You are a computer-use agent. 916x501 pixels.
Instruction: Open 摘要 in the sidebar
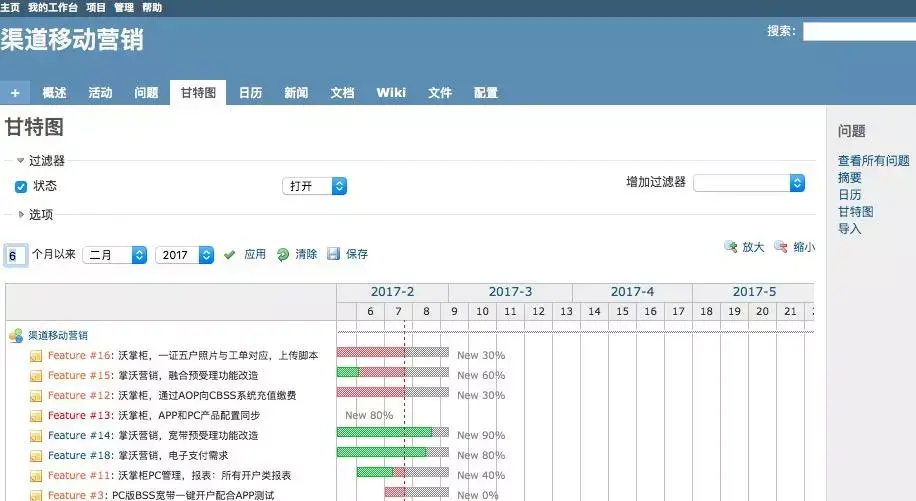(x=849, y=178)
